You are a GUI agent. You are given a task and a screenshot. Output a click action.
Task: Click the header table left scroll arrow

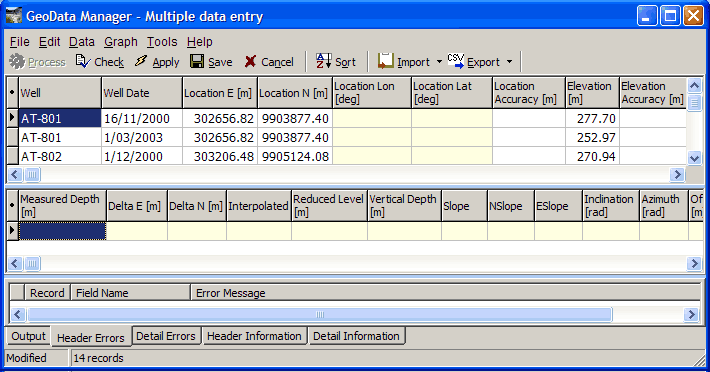pos(14,174)
